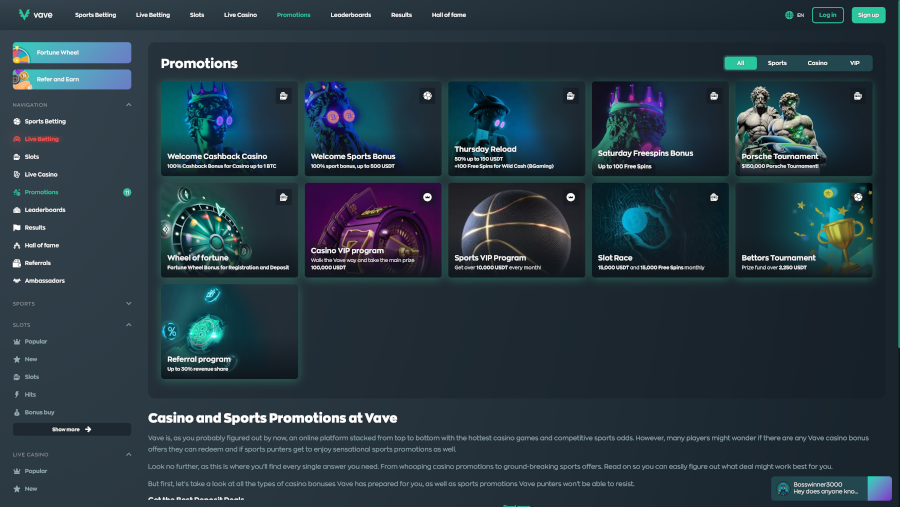Click the Slots section New star icon
The width and height of the screenshot is (900, 507).
(17, 359)
